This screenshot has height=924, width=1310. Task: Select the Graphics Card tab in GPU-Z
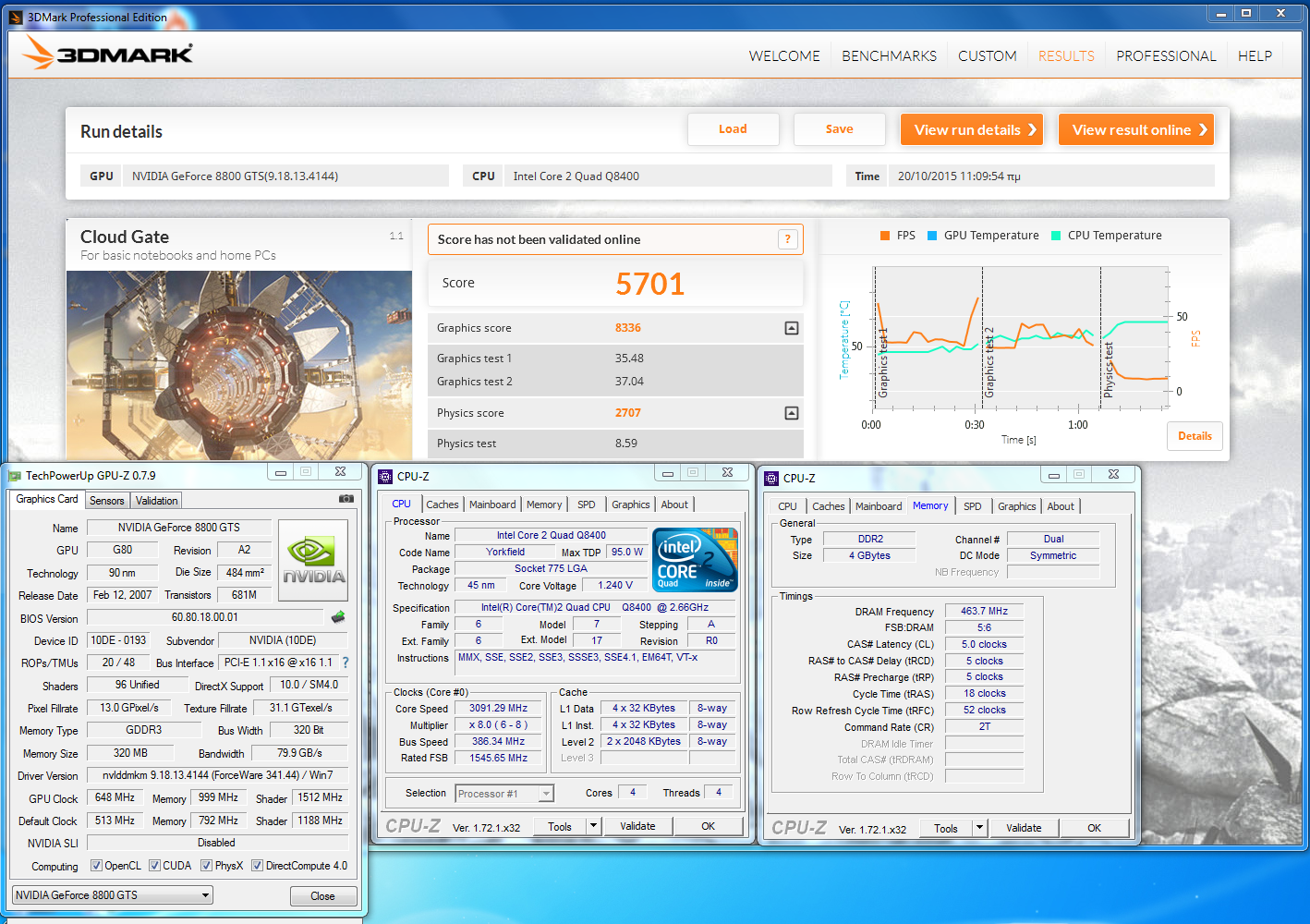pos(47,499)
